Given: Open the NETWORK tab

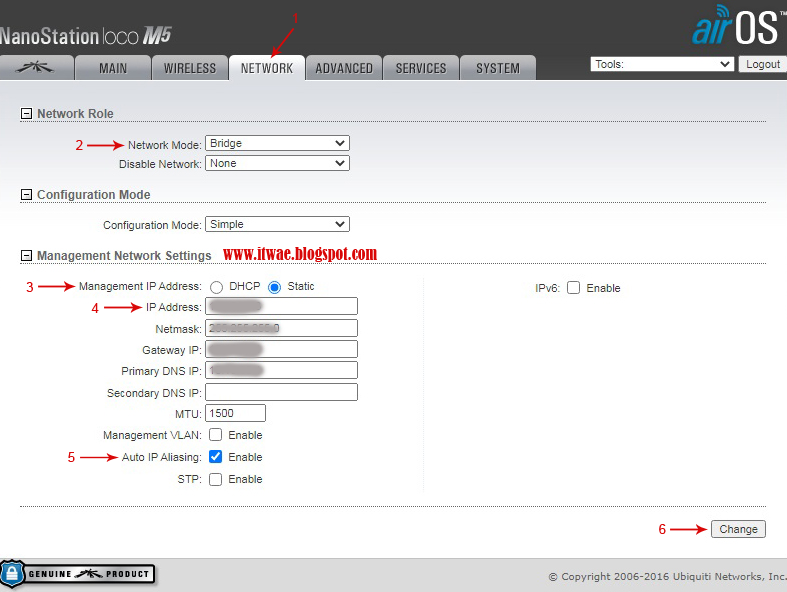Looking at the screenshot, I should tap(267, 68).
